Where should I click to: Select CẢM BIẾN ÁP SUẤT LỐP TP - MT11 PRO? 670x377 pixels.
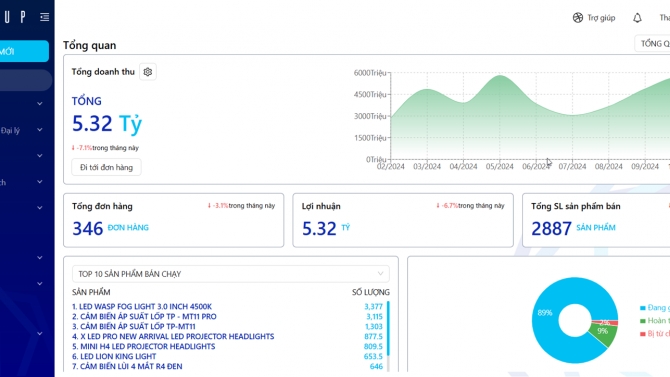tap(144, 316)
